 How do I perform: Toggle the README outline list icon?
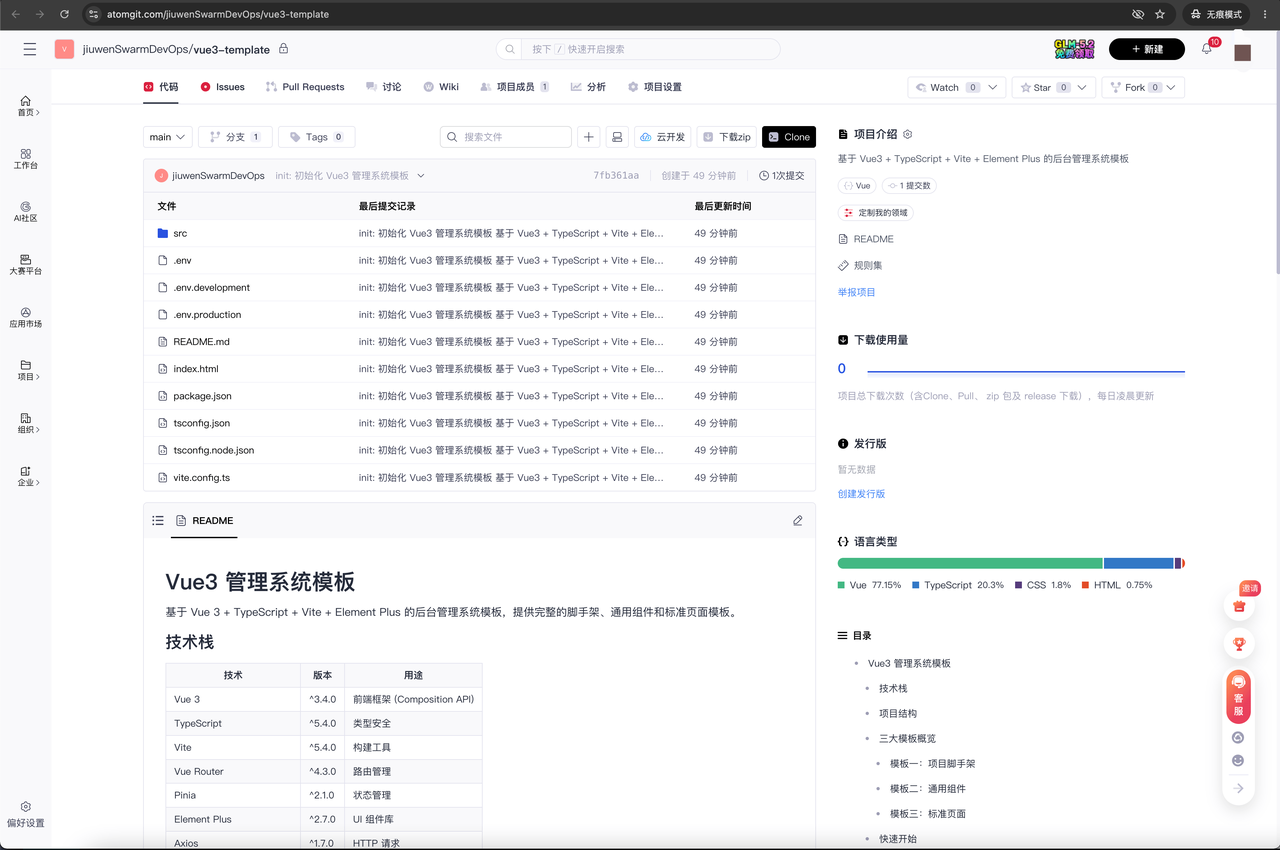coord(158,521)
